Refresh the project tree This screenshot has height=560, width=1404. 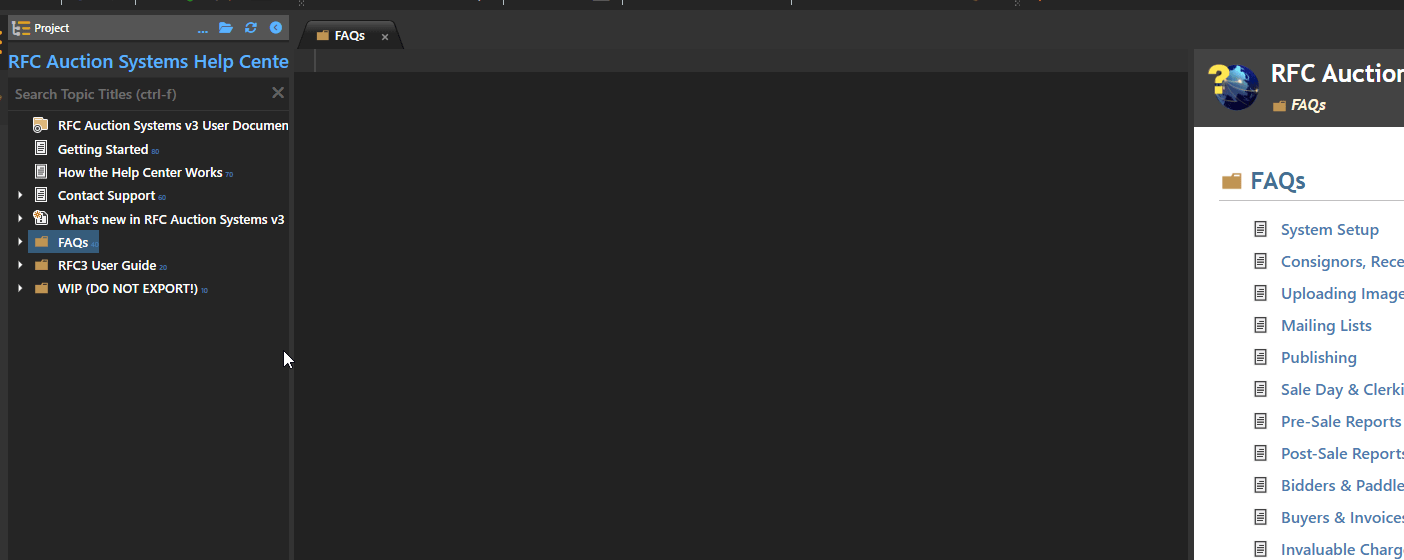251,28
